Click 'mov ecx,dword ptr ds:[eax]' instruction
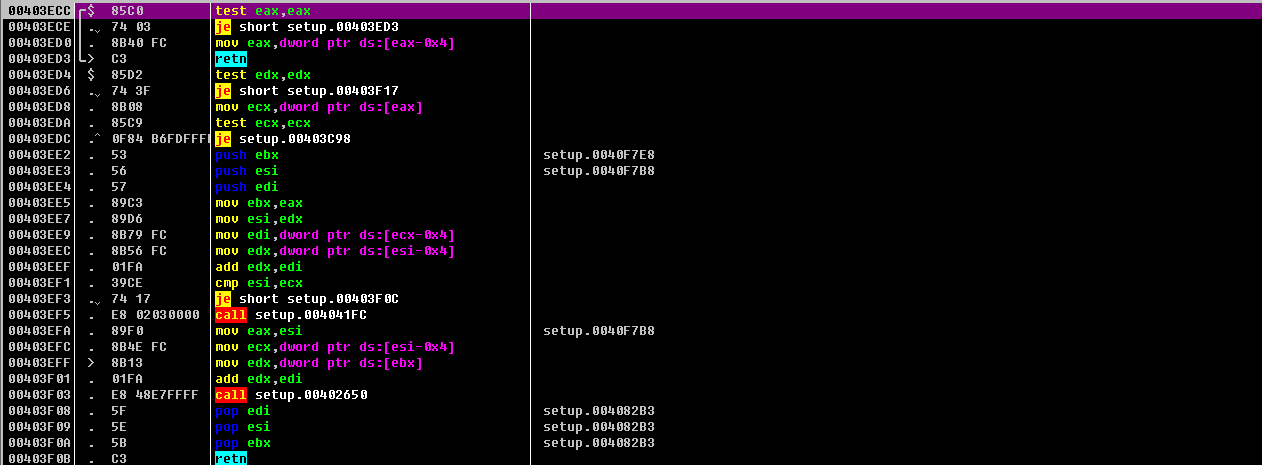Screen dimensions: 1262x465 319,107
